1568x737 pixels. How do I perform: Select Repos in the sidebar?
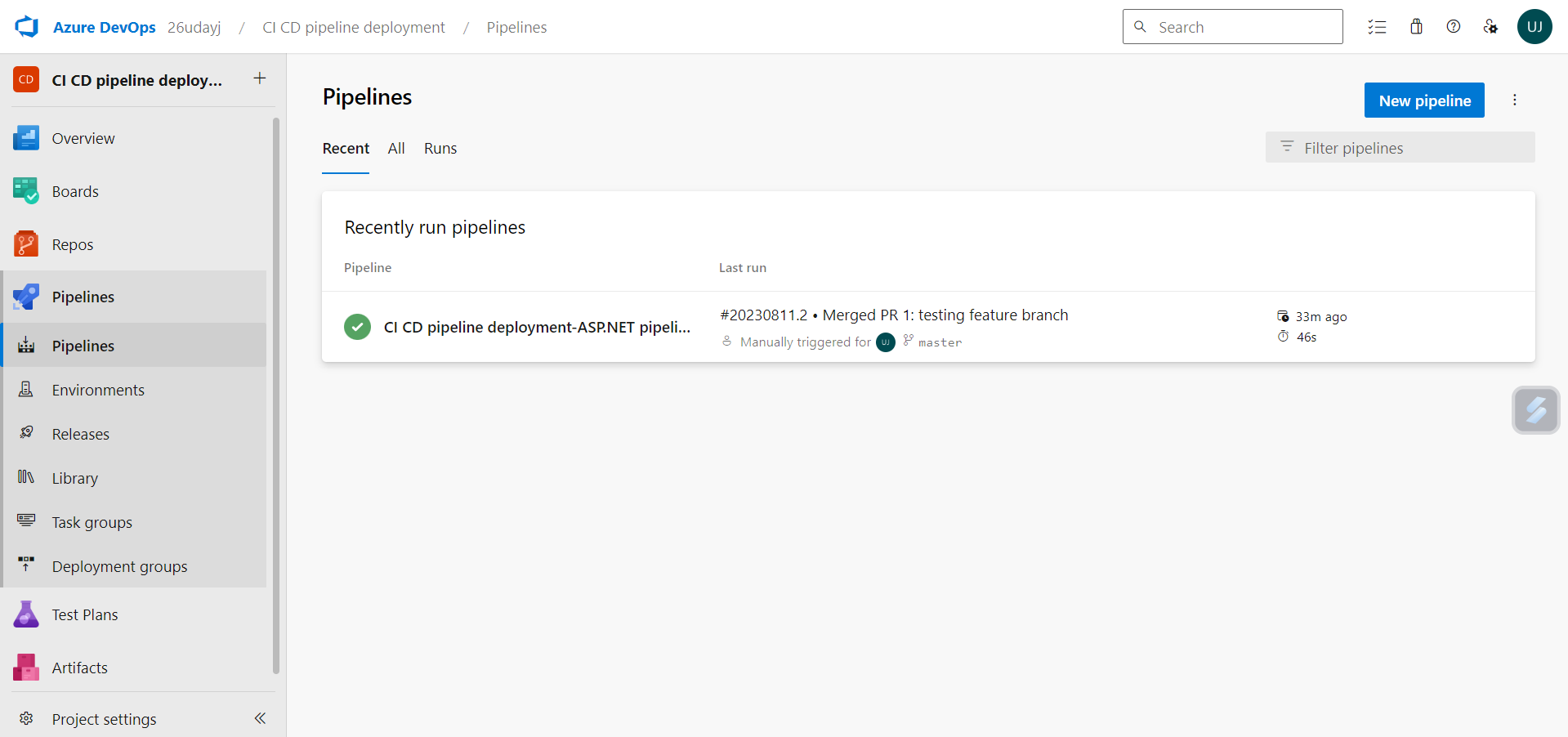(x=72, y=243)
